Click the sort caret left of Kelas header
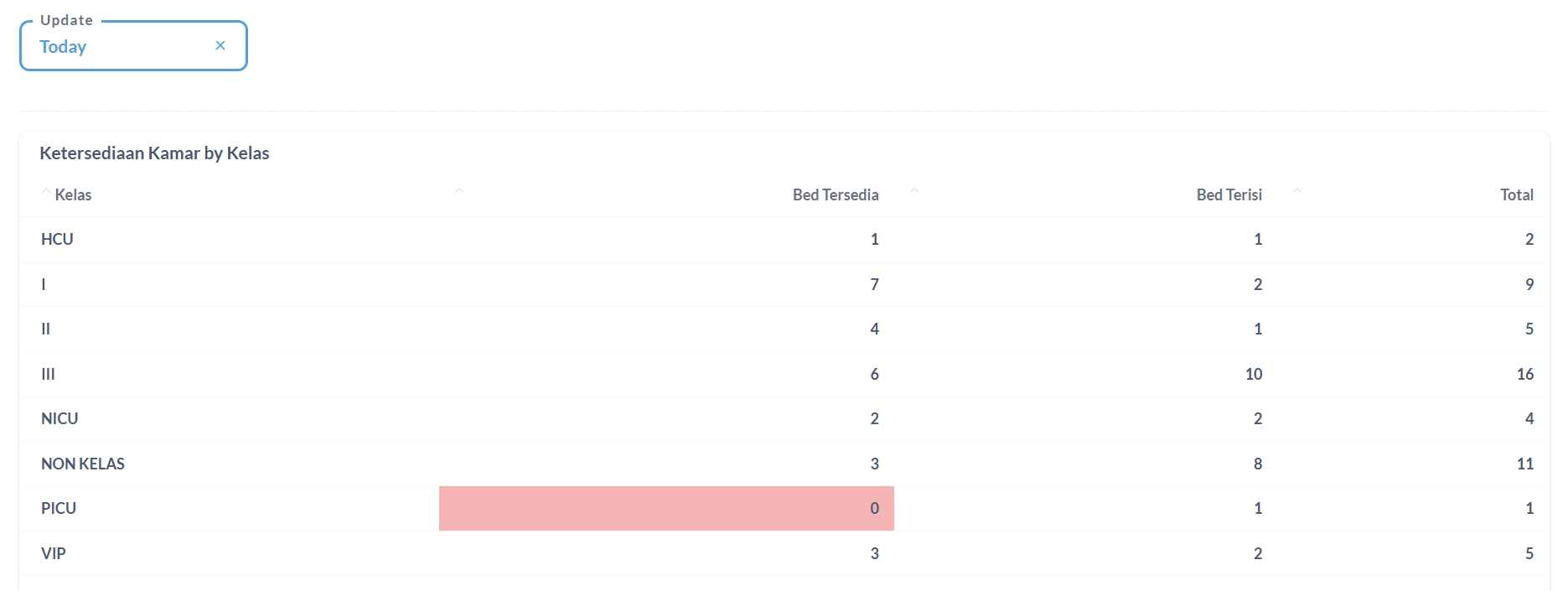The width and height of the screenshot is (1568, 591). (45, 192)
